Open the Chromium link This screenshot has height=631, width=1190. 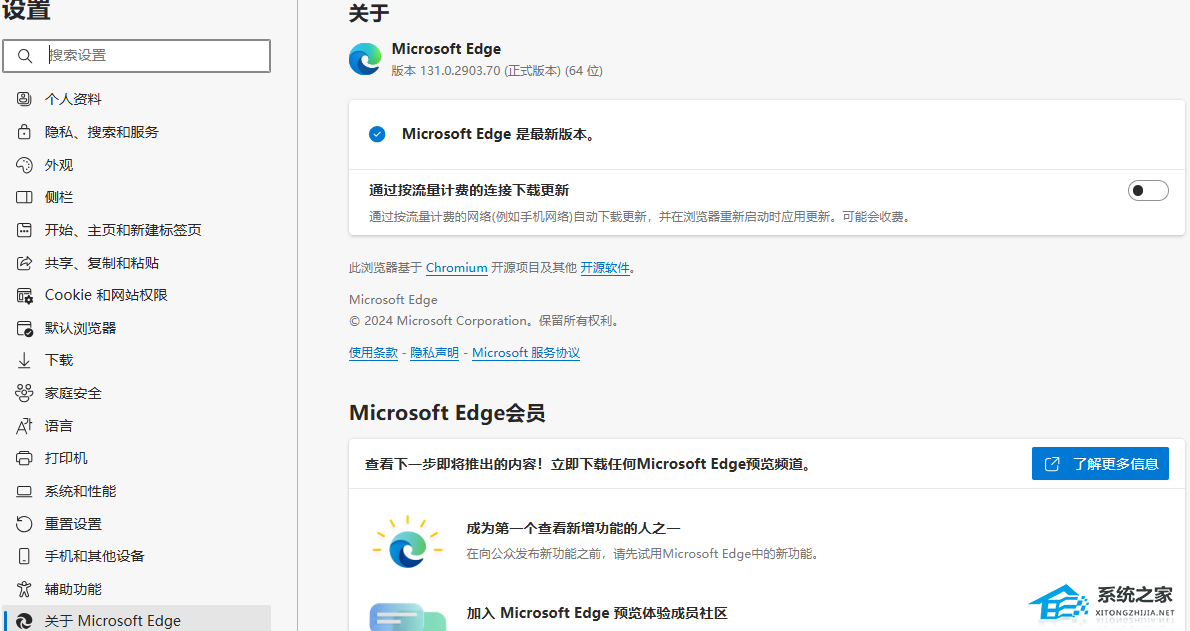pos(457,267)
